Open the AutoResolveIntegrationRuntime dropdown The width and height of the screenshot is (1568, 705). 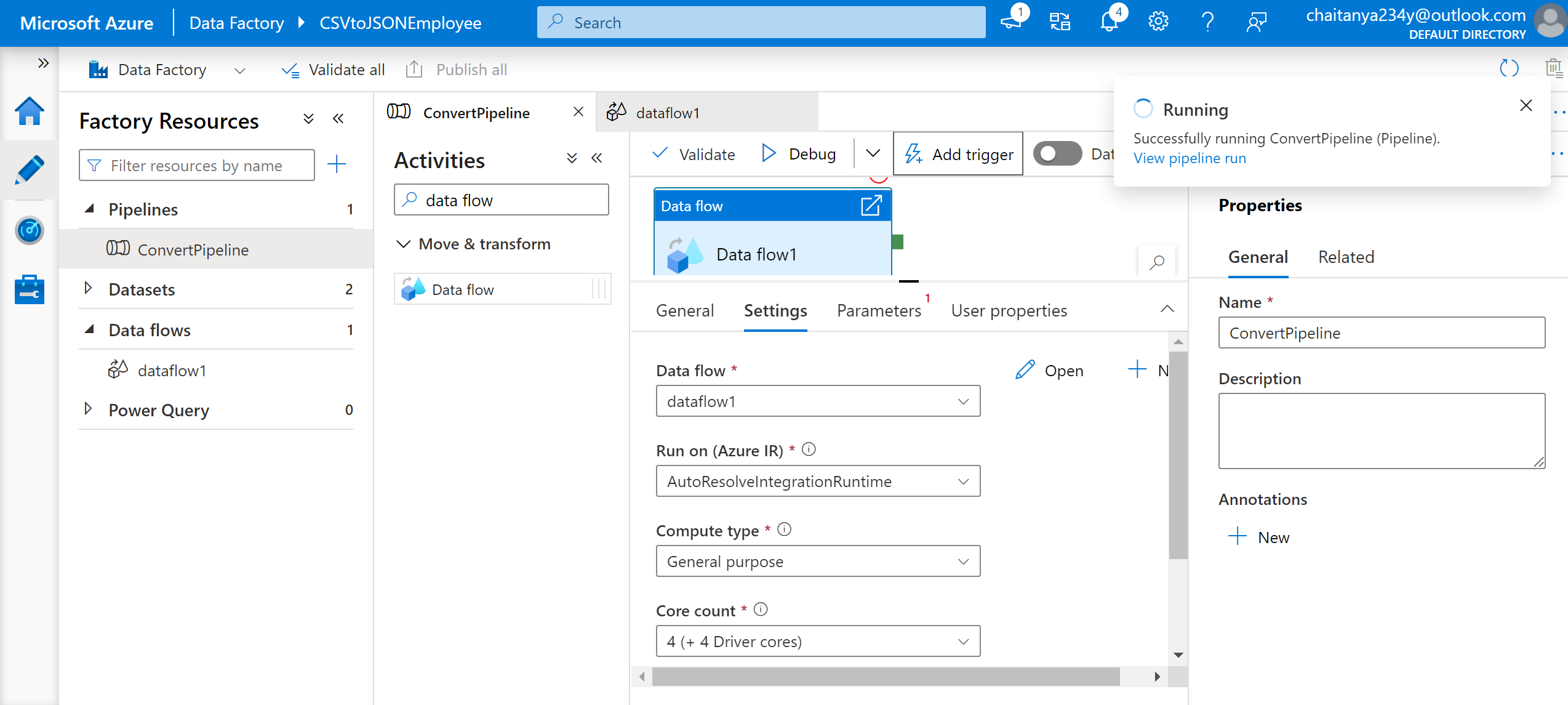pyautogui.click(x=818, y=481)
